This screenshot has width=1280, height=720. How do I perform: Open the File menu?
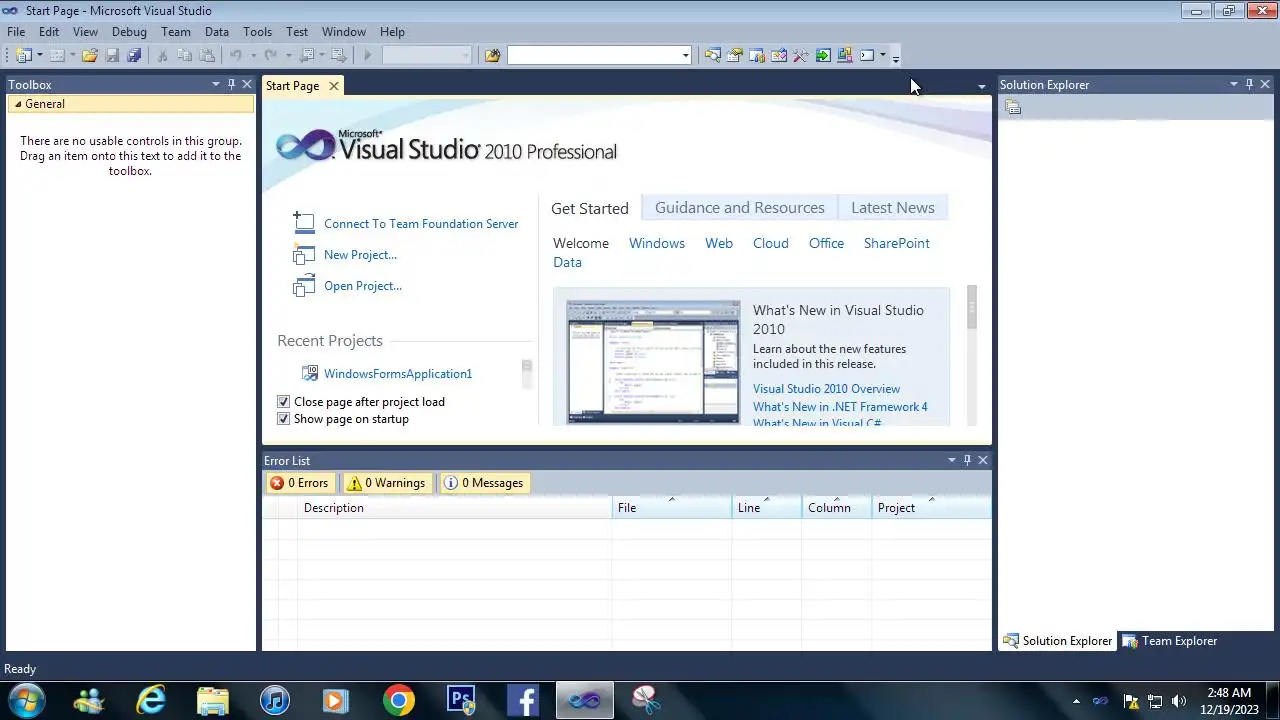tap(16, 32)
